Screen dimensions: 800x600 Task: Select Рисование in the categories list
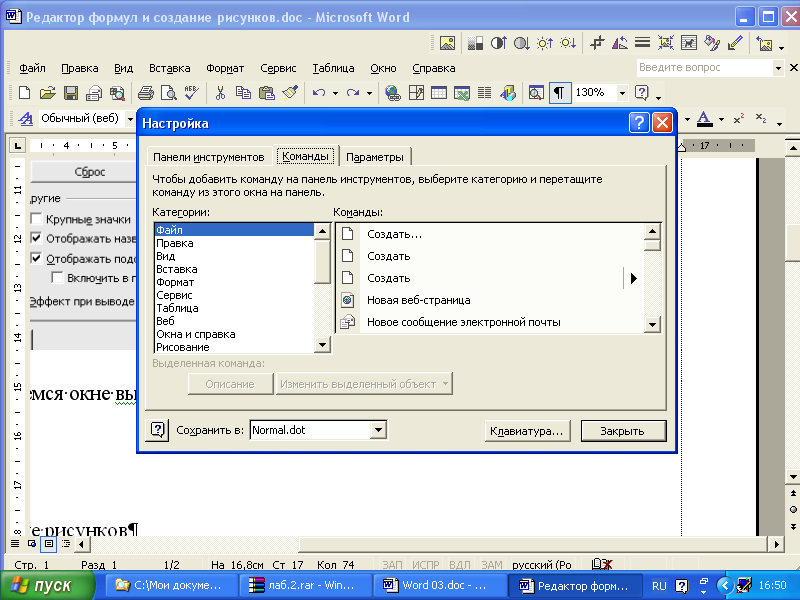(234, 347)
